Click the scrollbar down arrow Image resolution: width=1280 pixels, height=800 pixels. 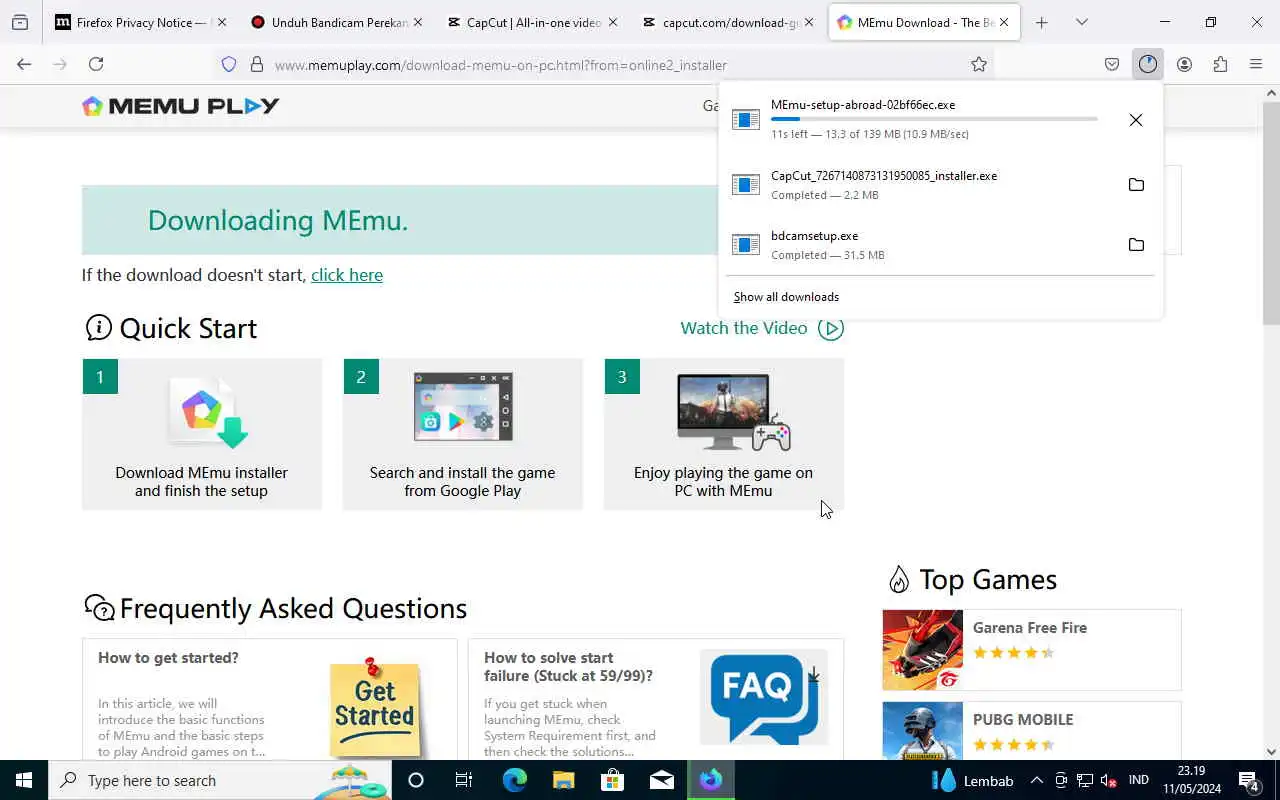tap(1271, 752)
